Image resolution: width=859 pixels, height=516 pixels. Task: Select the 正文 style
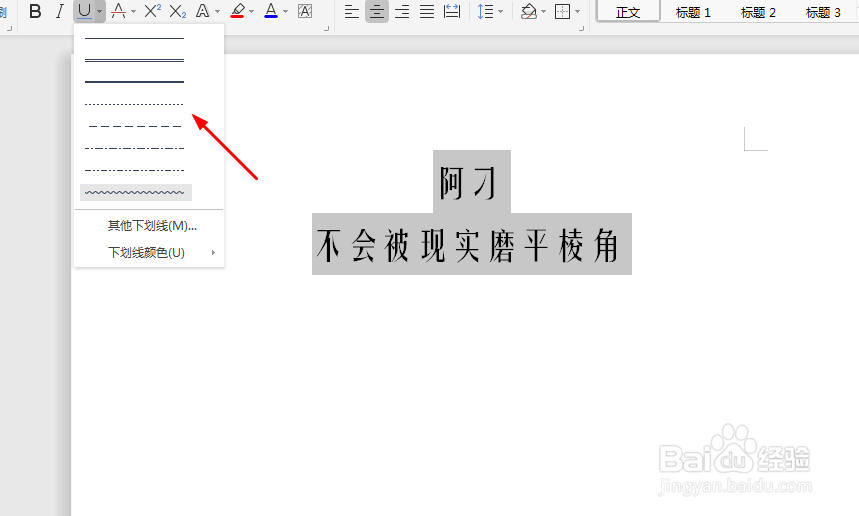tap(628, 12)
